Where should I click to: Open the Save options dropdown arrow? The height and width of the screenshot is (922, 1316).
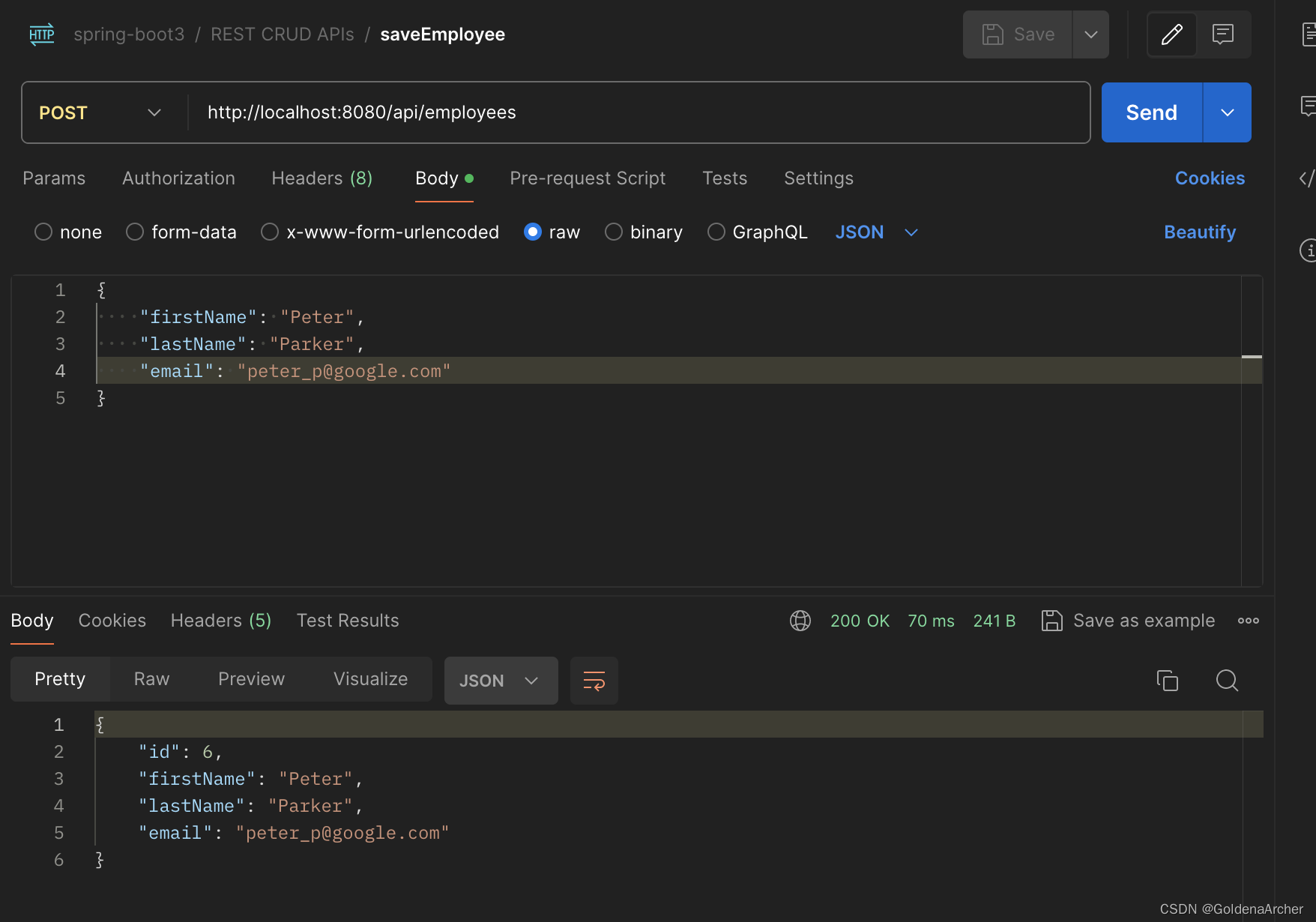tap(1091, 34)
